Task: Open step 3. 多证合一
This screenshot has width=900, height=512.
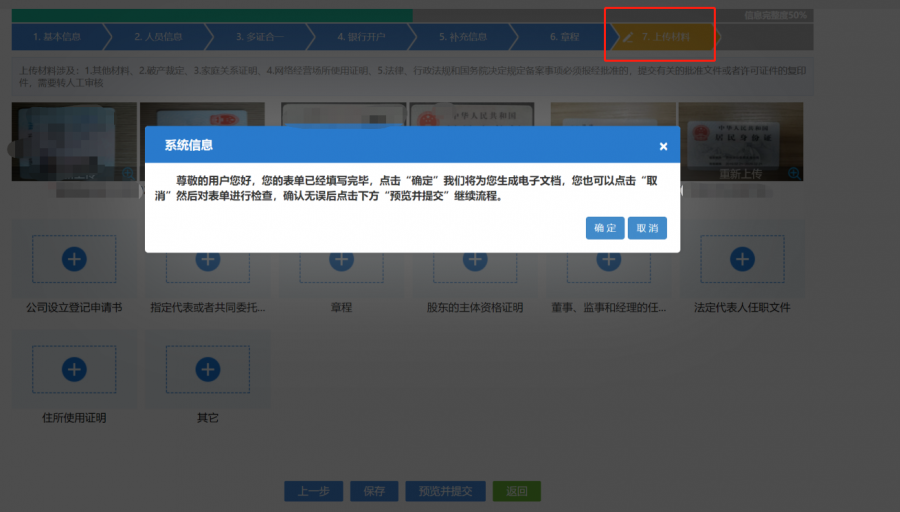Action: (259, 37)
